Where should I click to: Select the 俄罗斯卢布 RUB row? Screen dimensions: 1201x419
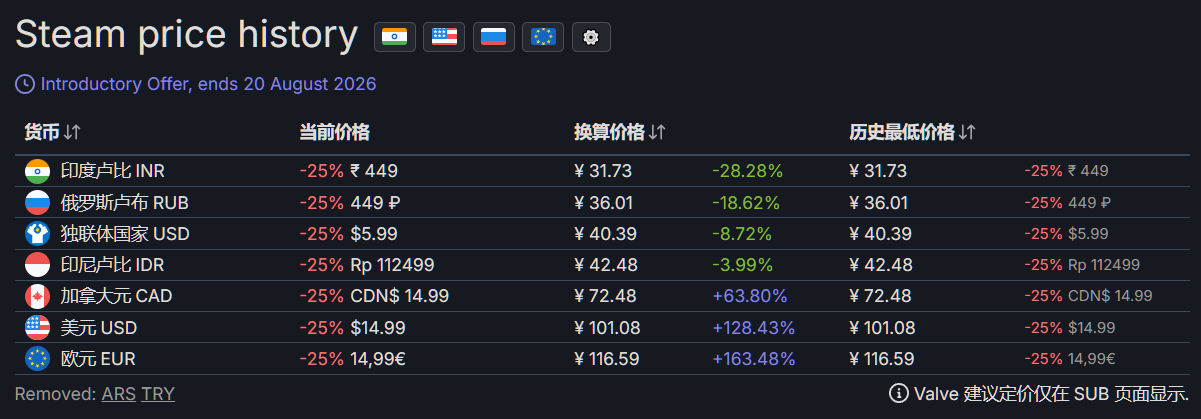pyautogui.click(x=602, y=203)
